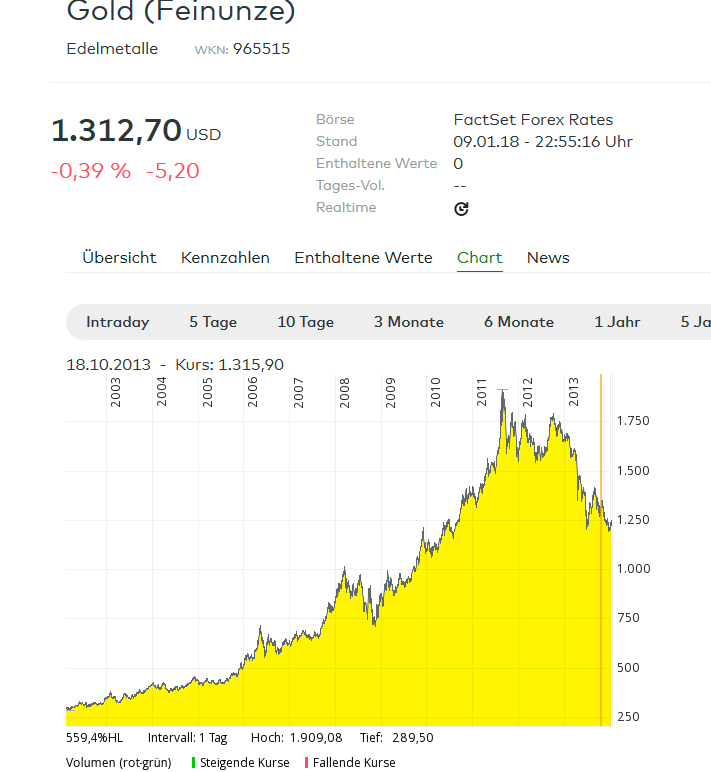Click the Edelmetalle category label
The width and height of the screenshot is (711, 772).
tap(112, 48)
